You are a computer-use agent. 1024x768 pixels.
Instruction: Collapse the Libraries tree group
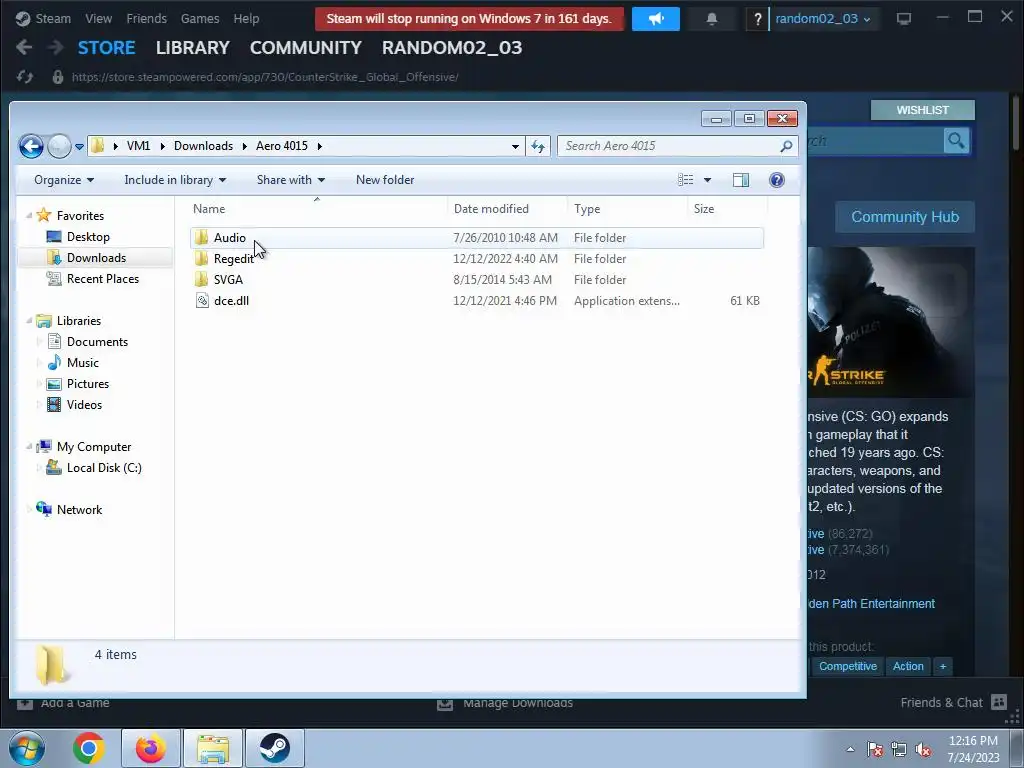[29, 320]
